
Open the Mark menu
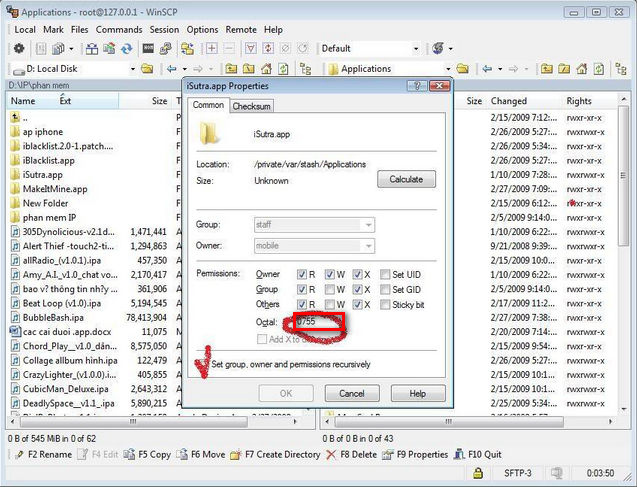[x=53, y=30]
